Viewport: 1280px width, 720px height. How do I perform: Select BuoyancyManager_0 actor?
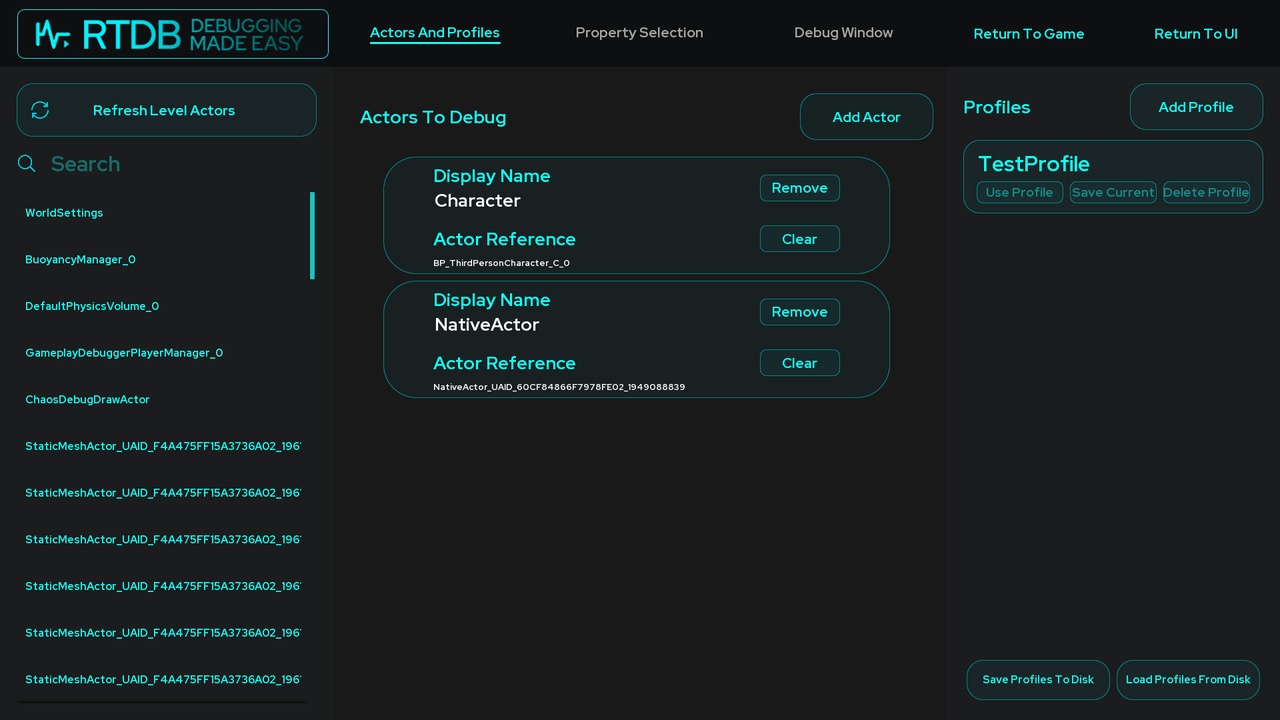tap(80, 260)
